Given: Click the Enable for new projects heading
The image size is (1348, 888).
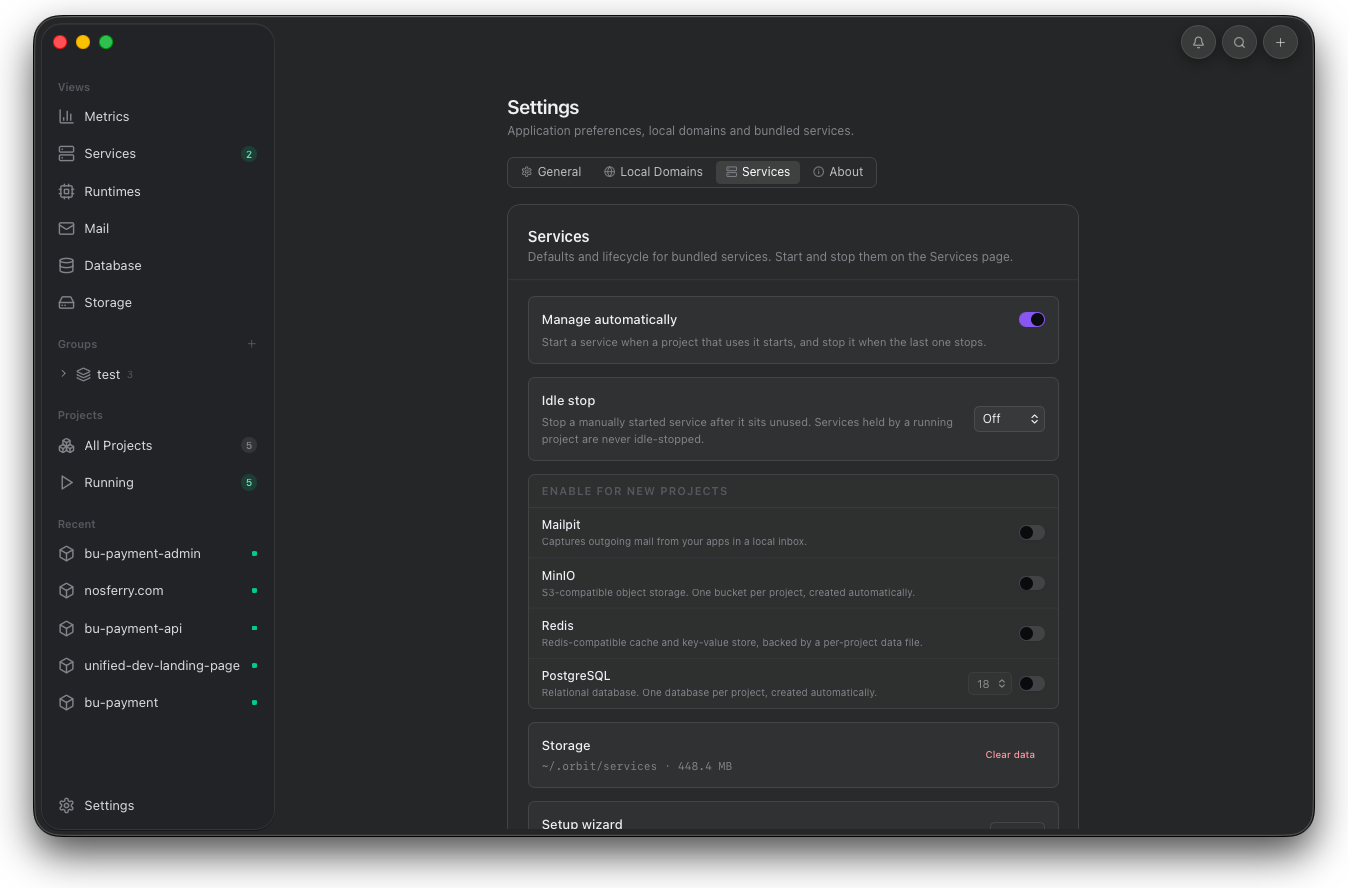Looking at the screenshot, I should click(634, 491).
